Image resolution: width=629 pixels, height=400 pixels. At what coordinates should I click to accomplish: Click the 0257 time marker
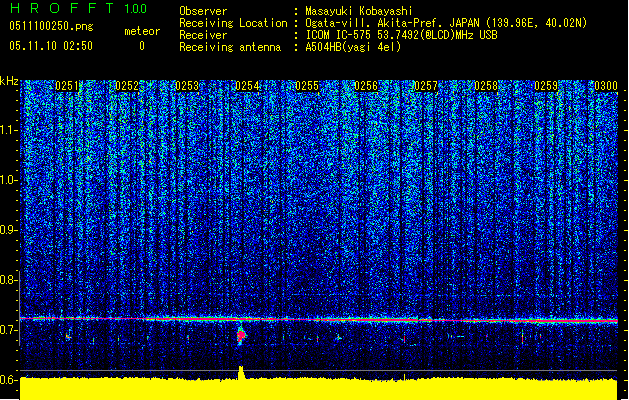click(x=426, y=86)
